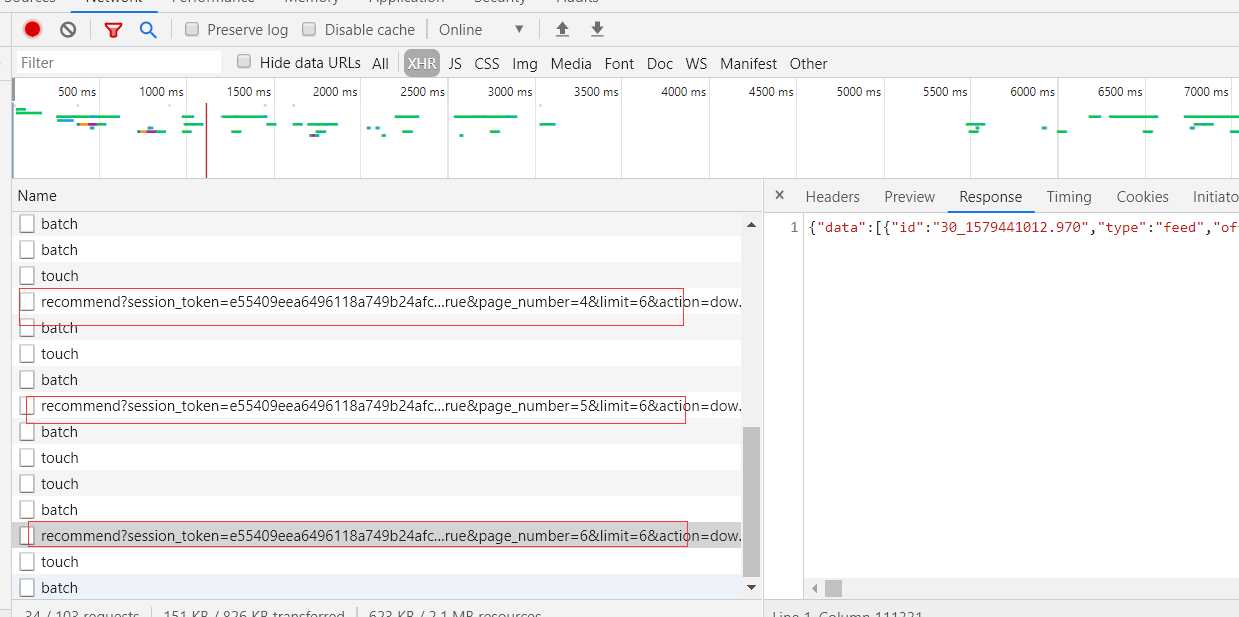This screenshot has width=1239, height=617.
Task: Enable Preserve log checkbox
Action: point(192,29)
